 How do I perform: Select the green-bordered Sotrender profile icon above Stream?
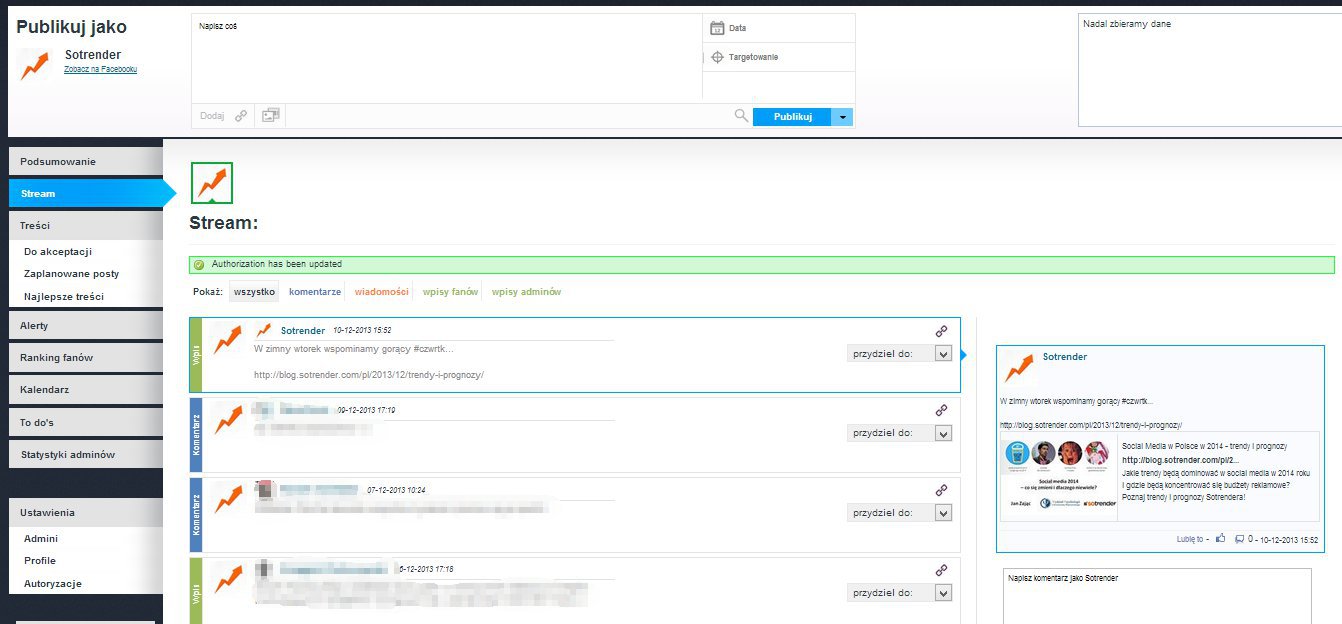(211, 182)
